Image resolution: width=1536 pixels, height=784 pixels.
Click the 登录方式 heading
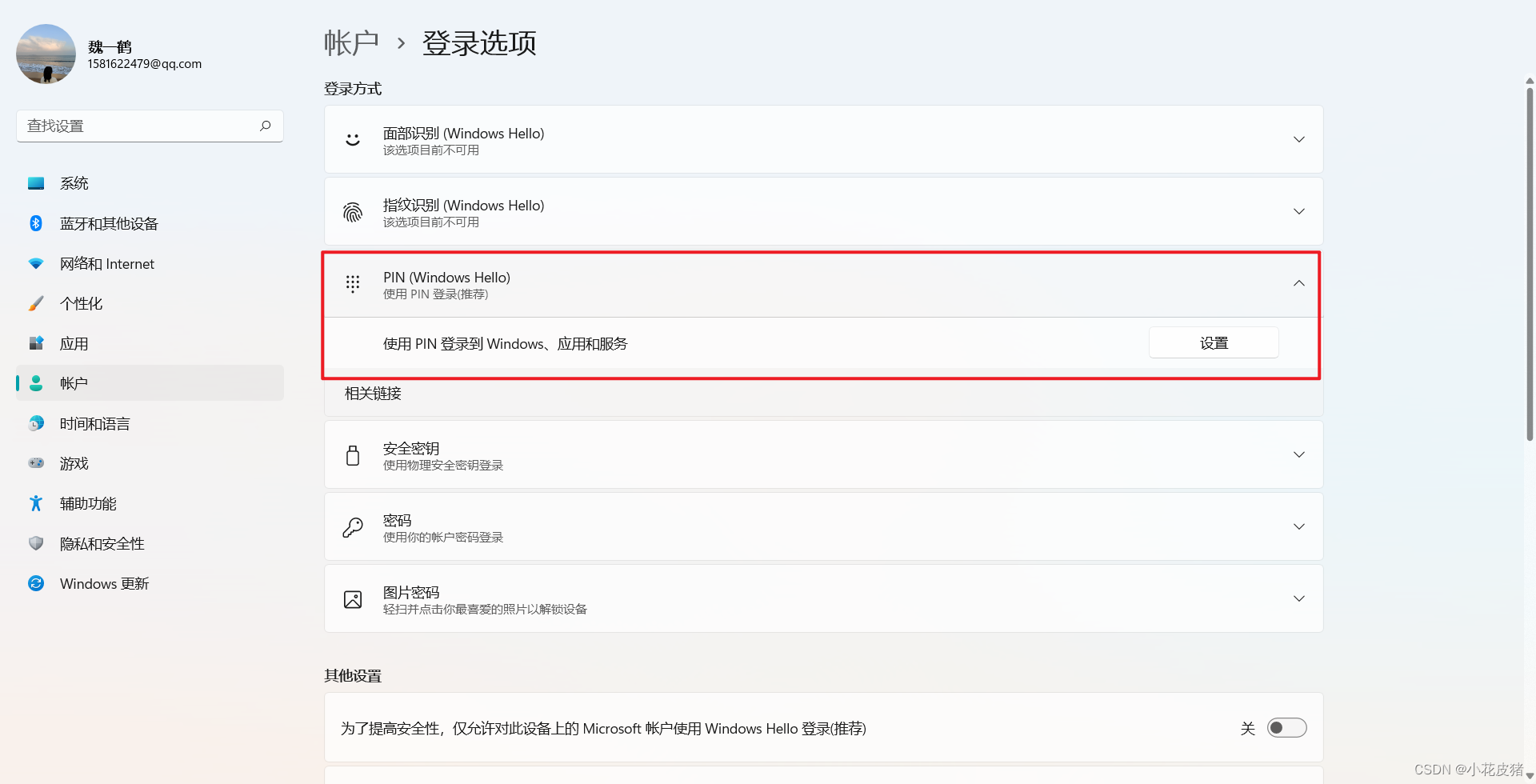tap(353, 89)
